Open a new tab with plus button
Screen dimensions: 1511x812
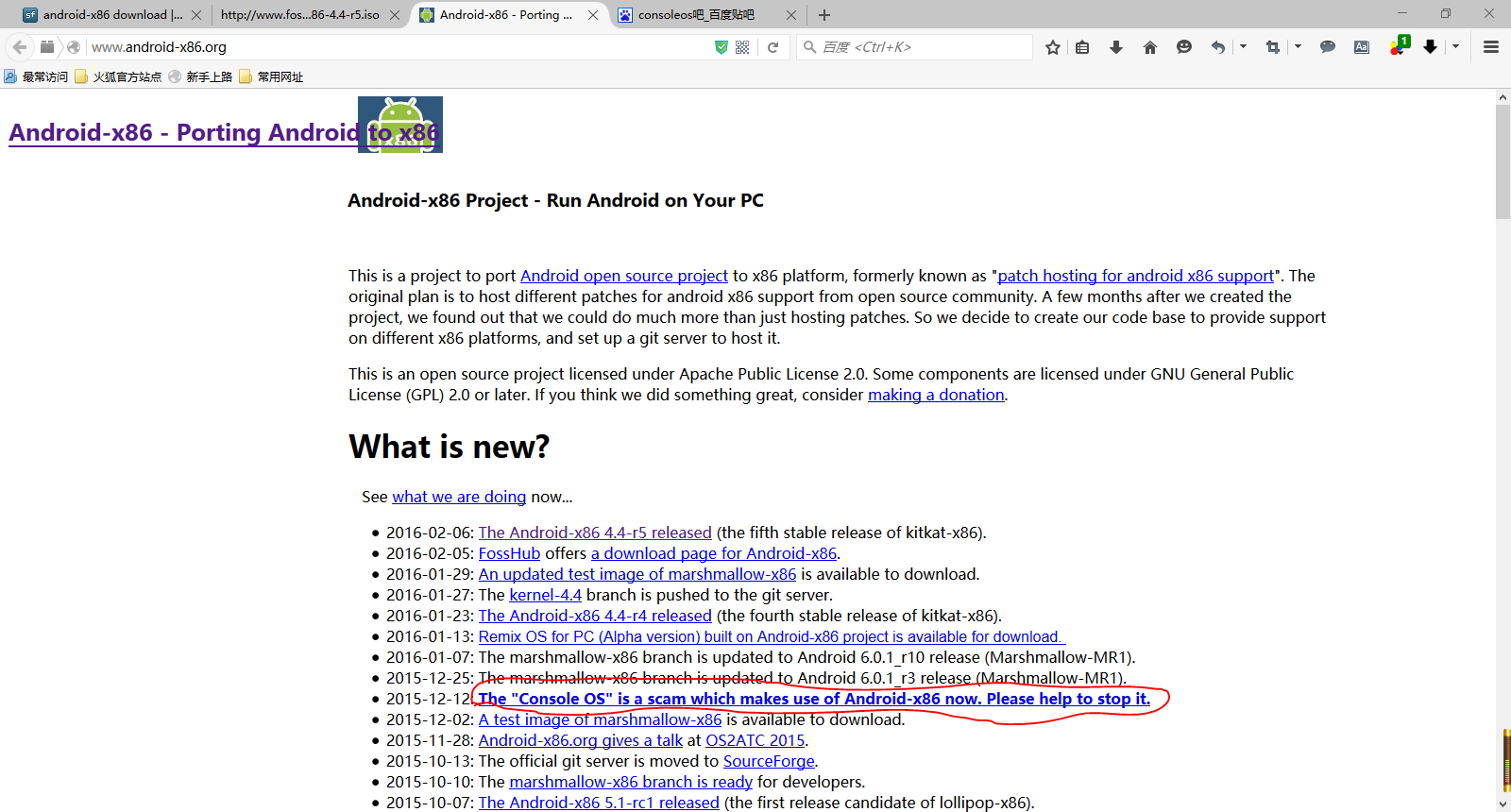[x=824, y=15]
